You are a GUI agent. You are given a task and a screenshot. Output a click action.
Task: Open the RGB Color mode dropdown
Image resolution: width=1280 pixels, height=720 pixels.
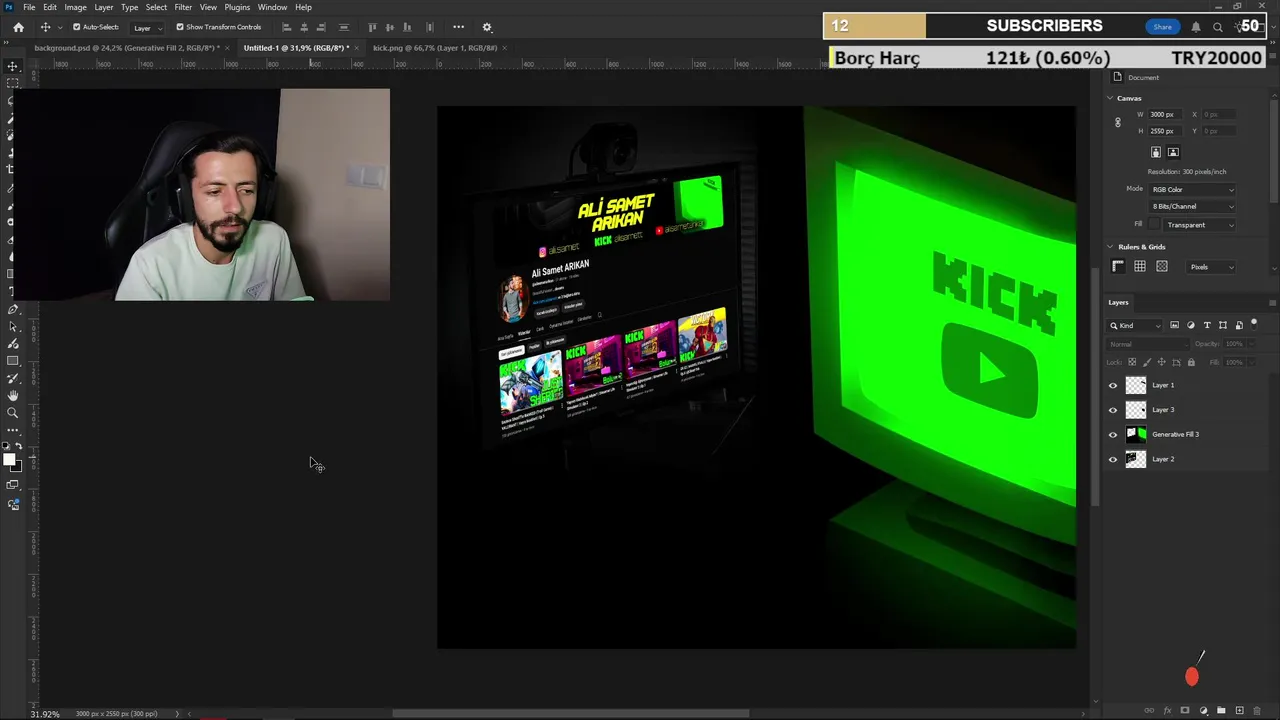click(x=1192, y=189)
